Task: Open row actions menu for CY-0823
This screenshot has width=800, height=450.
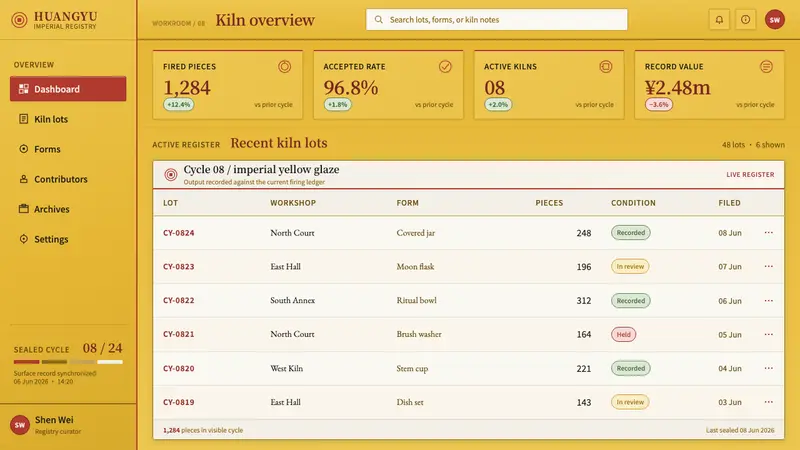Action: click(768, 266)
